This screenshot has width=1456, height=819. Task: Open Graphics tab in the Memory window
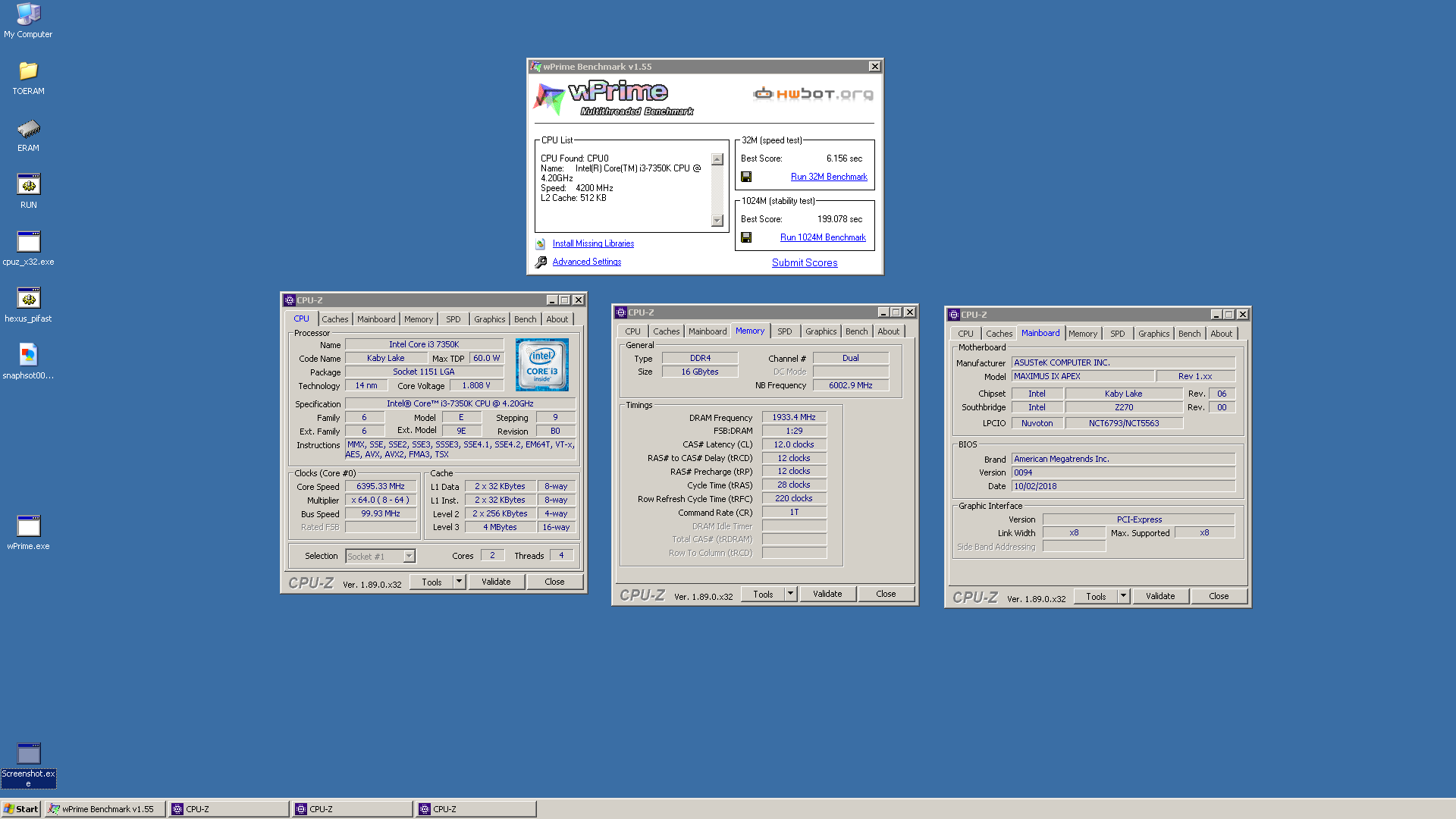(821, 331)
